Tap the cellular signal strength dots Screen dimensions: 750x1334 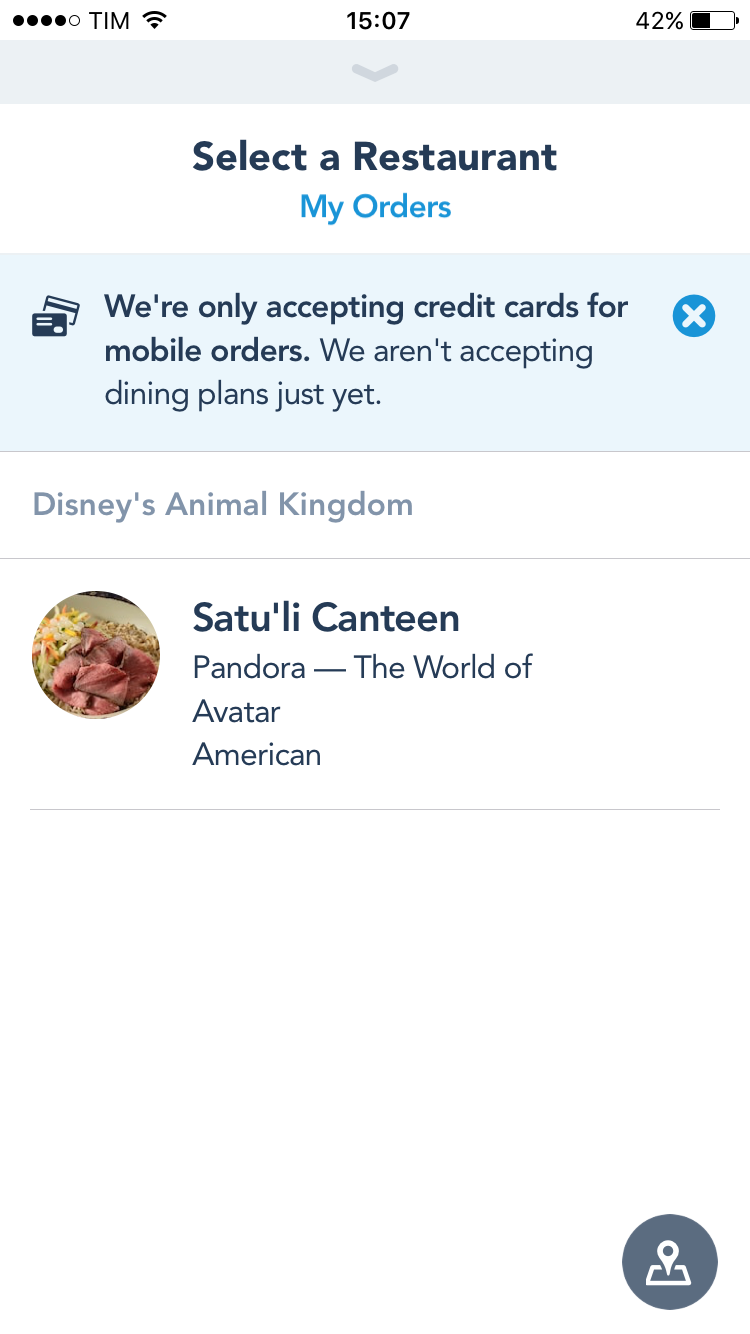(x=46, y=20)
